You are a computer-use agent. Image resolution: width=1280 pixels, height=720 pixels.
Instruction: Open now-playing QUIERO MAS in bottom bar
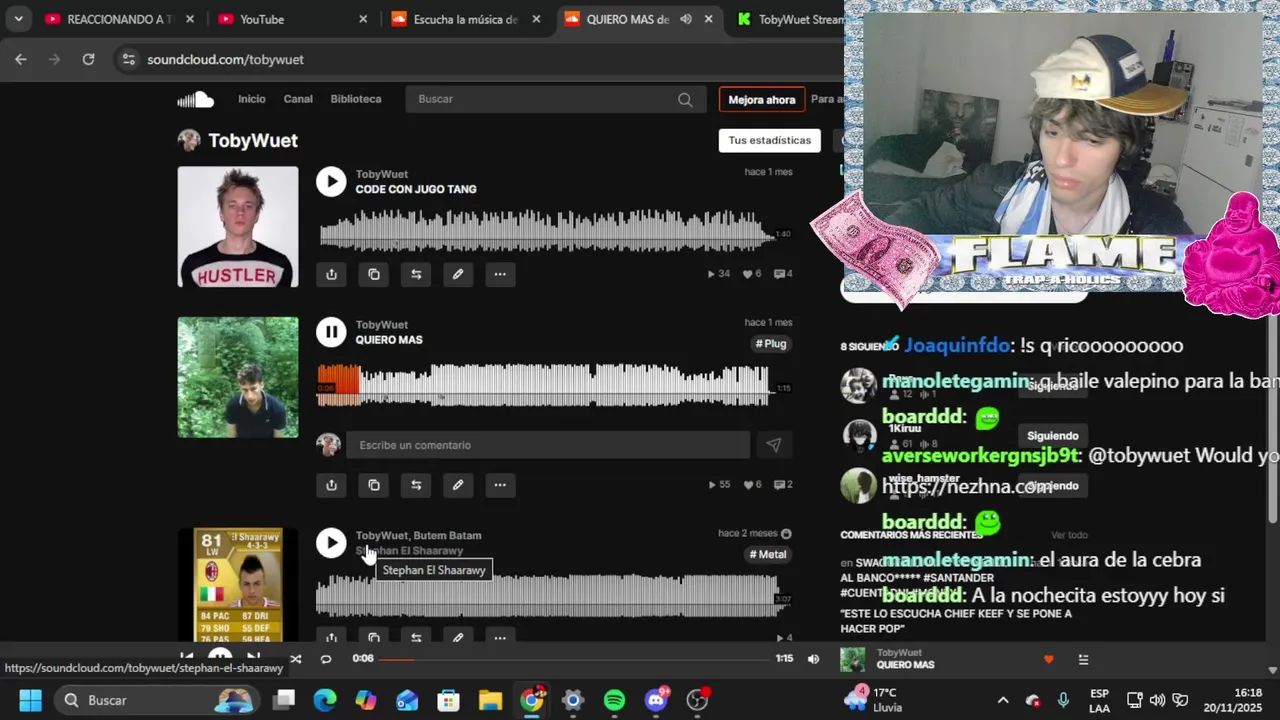(905, 665)
